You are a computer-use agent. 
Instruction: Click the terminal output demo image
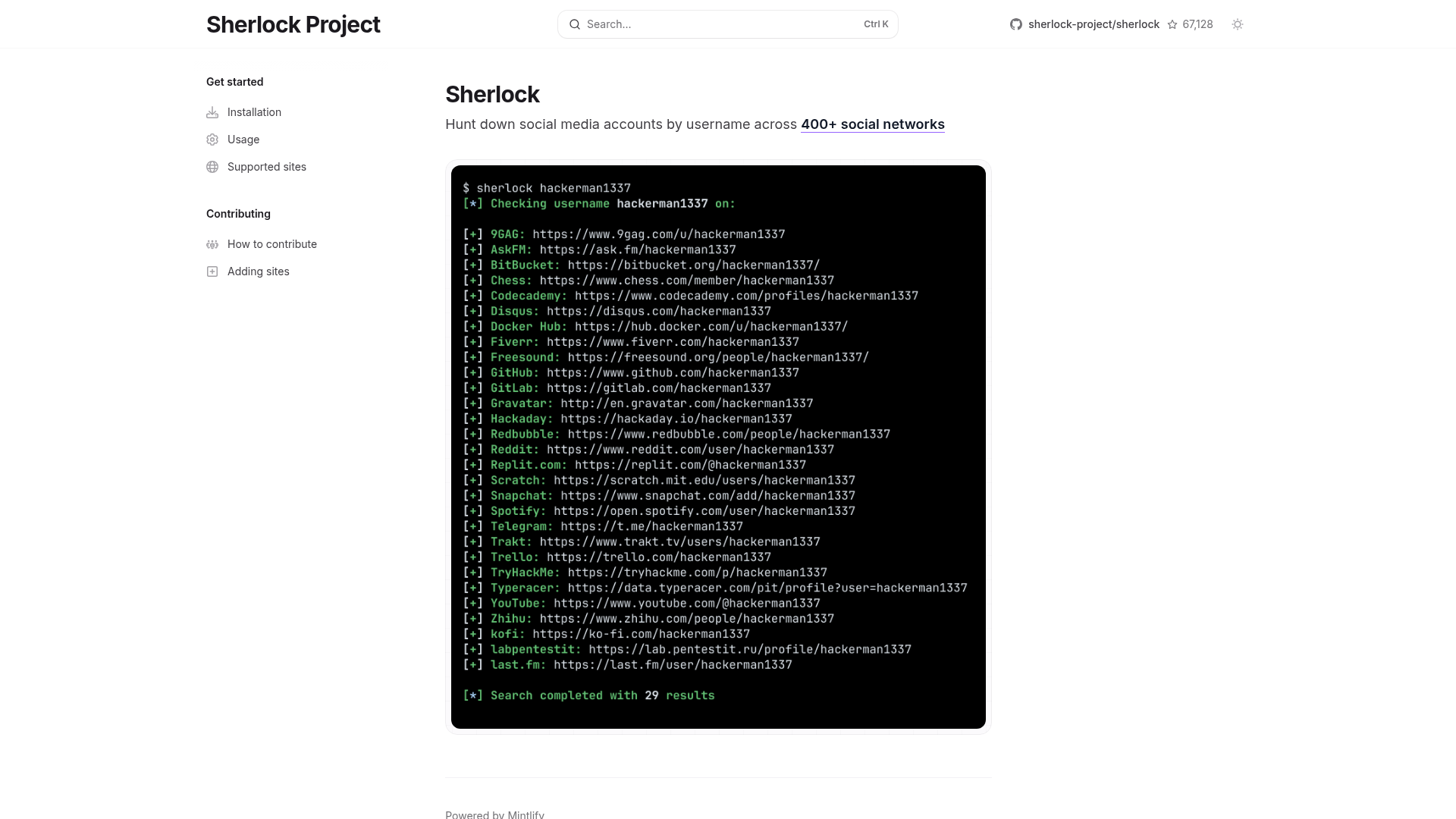click(718, 447)
